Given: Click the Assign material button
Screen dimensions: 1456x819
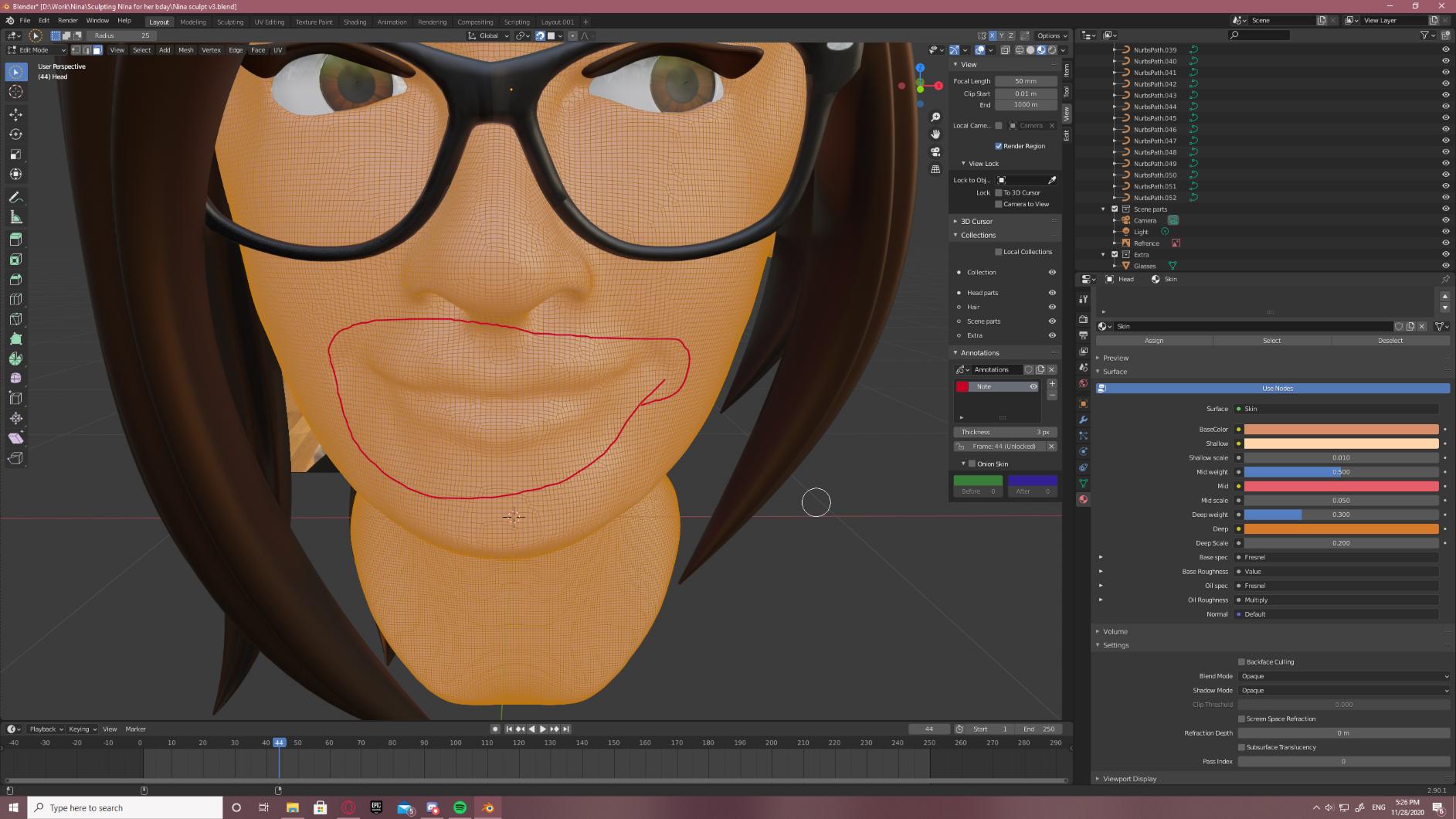Looking at the screenshot, I should coord(1154,341).
